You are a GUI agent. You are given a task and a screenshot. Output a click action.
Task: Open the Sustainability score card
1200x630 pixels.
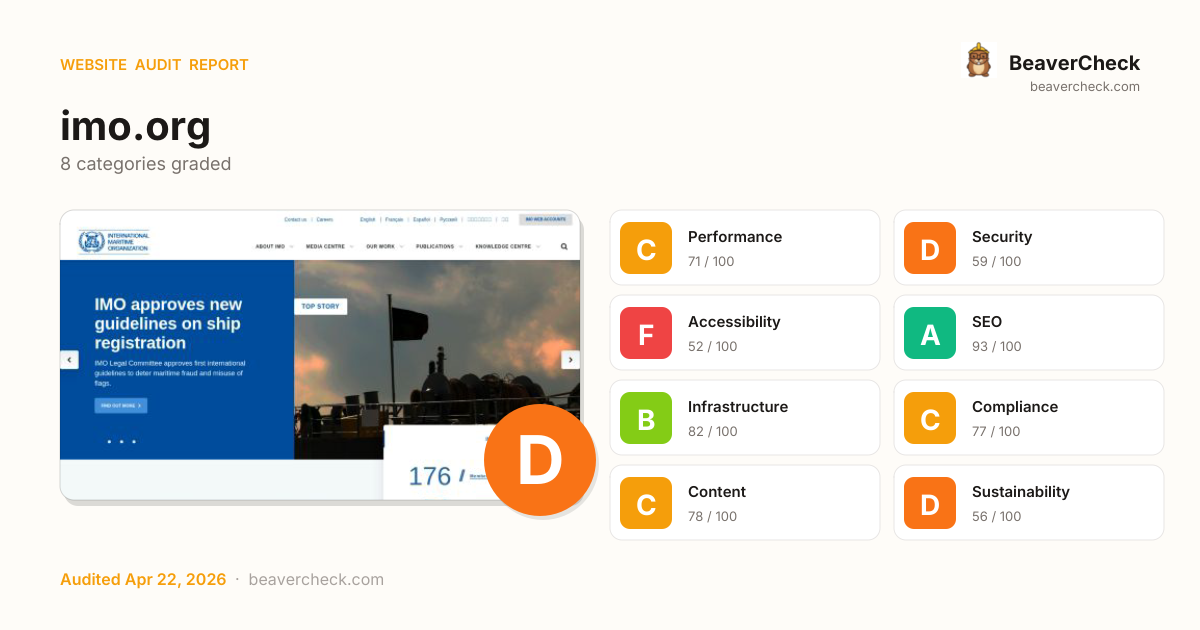click(1028, 503)
